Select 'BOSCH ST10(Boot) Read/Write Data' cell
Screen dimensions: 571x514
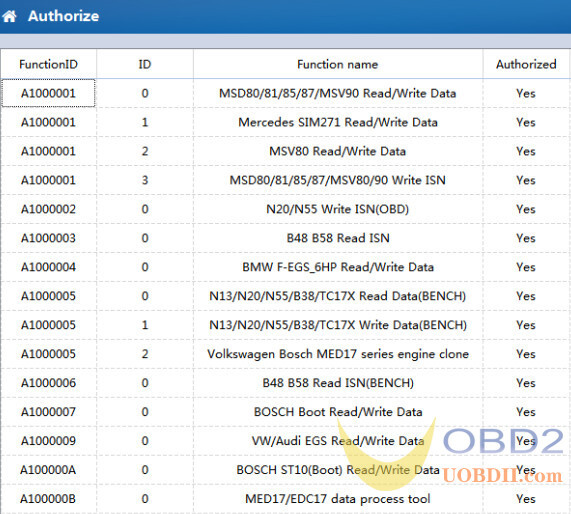pyautogui.click(x=338, y=470)
